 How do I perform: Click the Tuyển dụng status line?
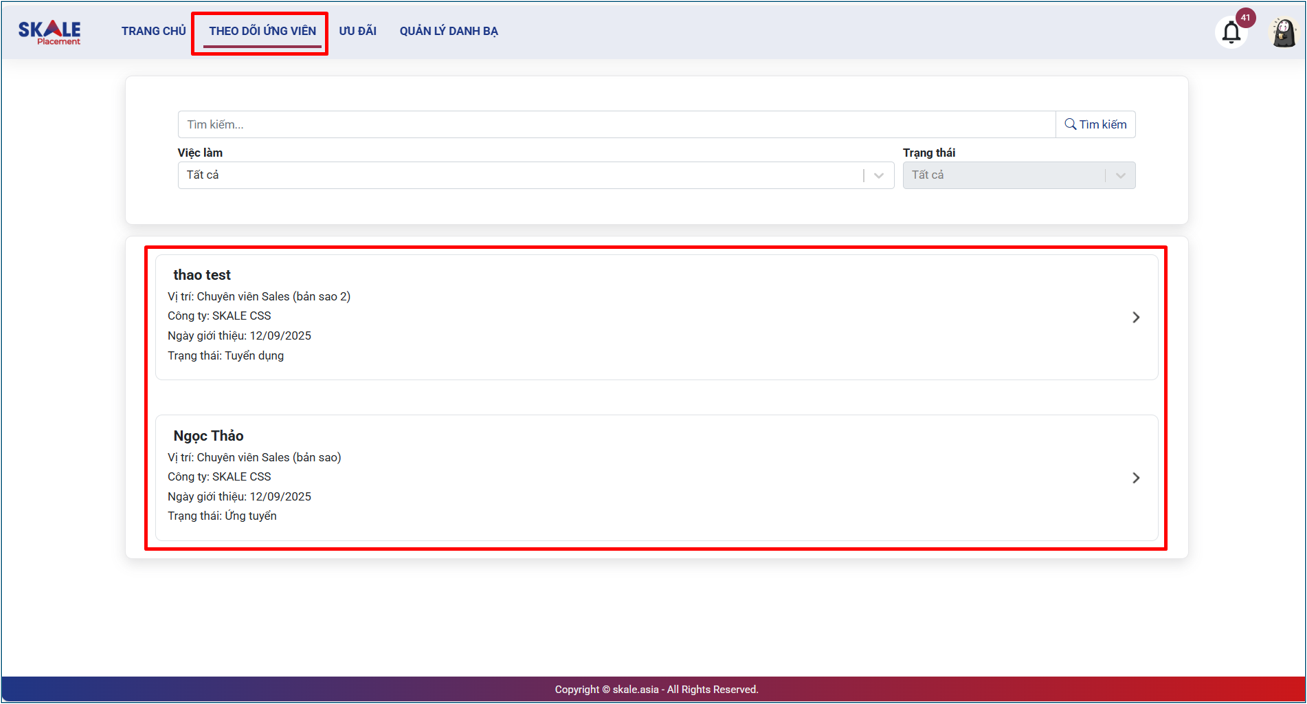(226, 356)
